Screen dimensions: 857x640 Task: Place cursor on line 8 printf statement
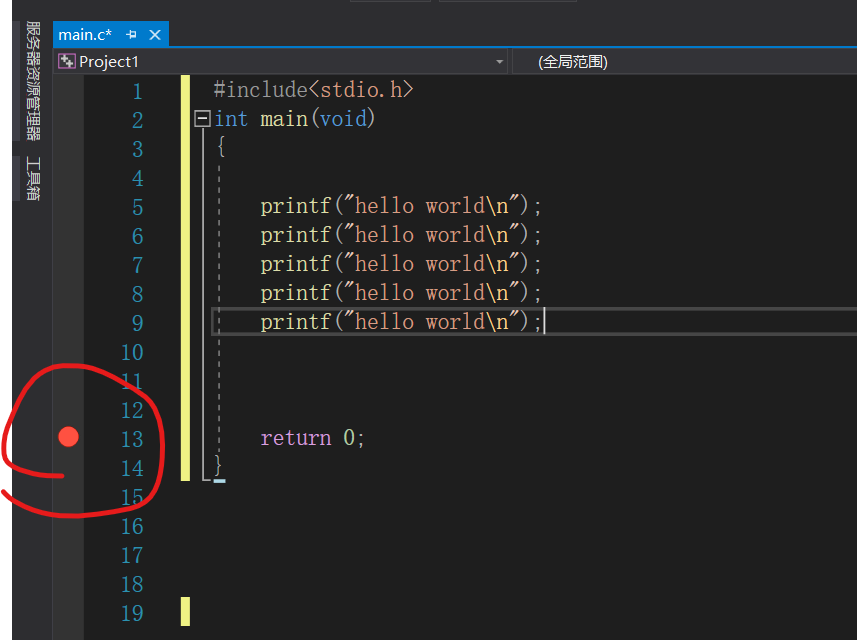[401, 293]
